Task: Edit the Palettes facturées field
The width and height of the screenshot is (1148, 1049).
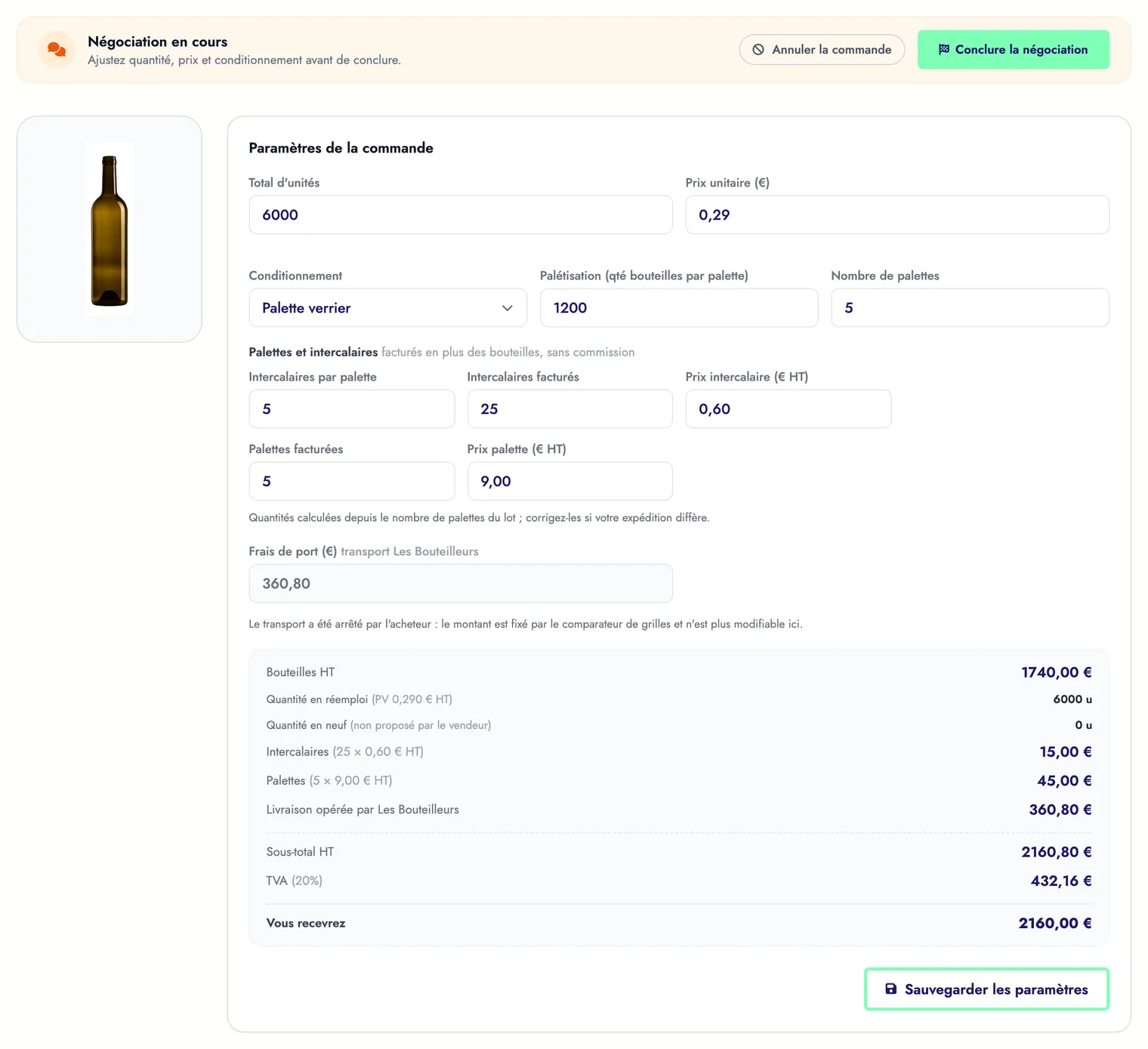Action: (352, 481)
